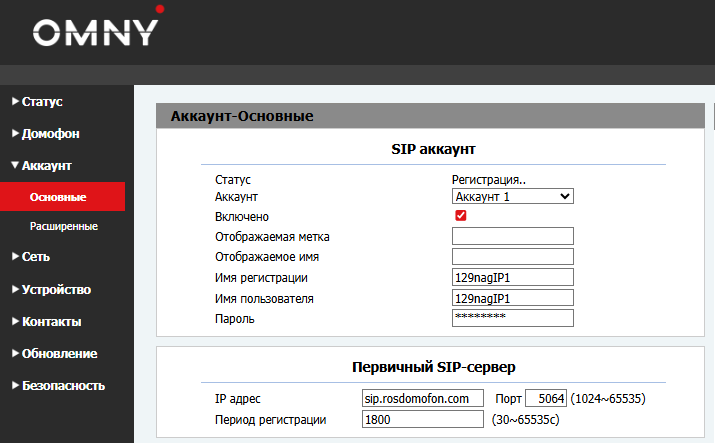Expand the Контакты menu section
The image size is (715, 443).
[51, 322]
